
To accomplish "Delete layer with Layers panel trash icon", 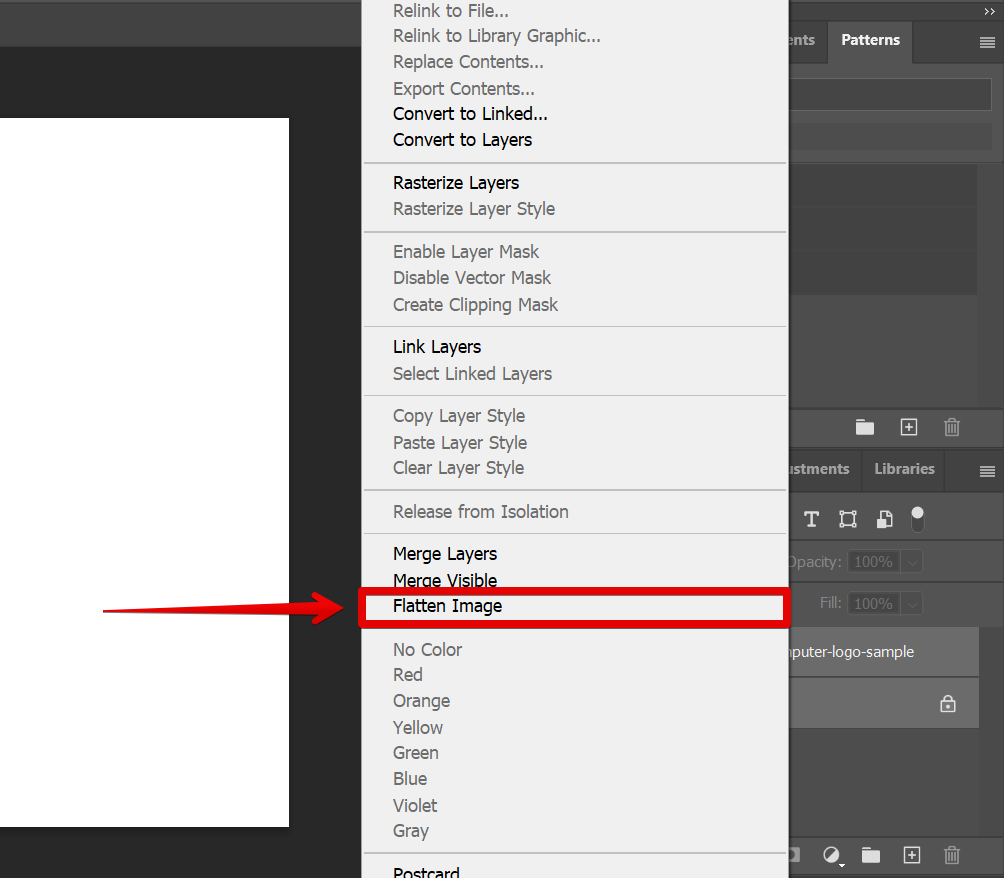I will [x=952, y=855].
